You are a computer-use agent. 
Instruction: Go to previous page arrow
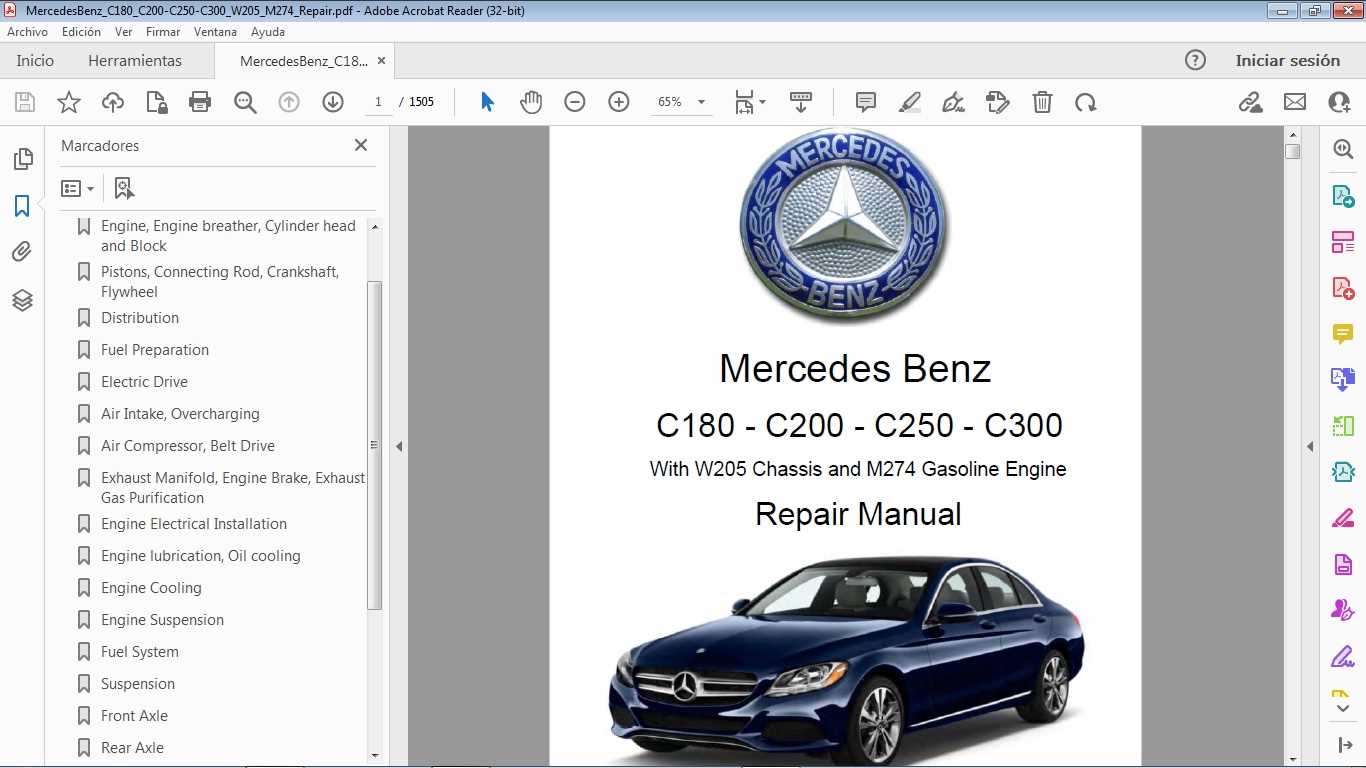[289, 102]
